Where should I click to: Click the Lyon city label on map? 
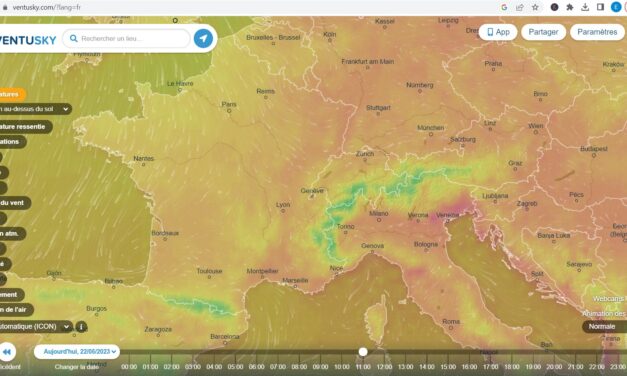click(x=283, y=204)
